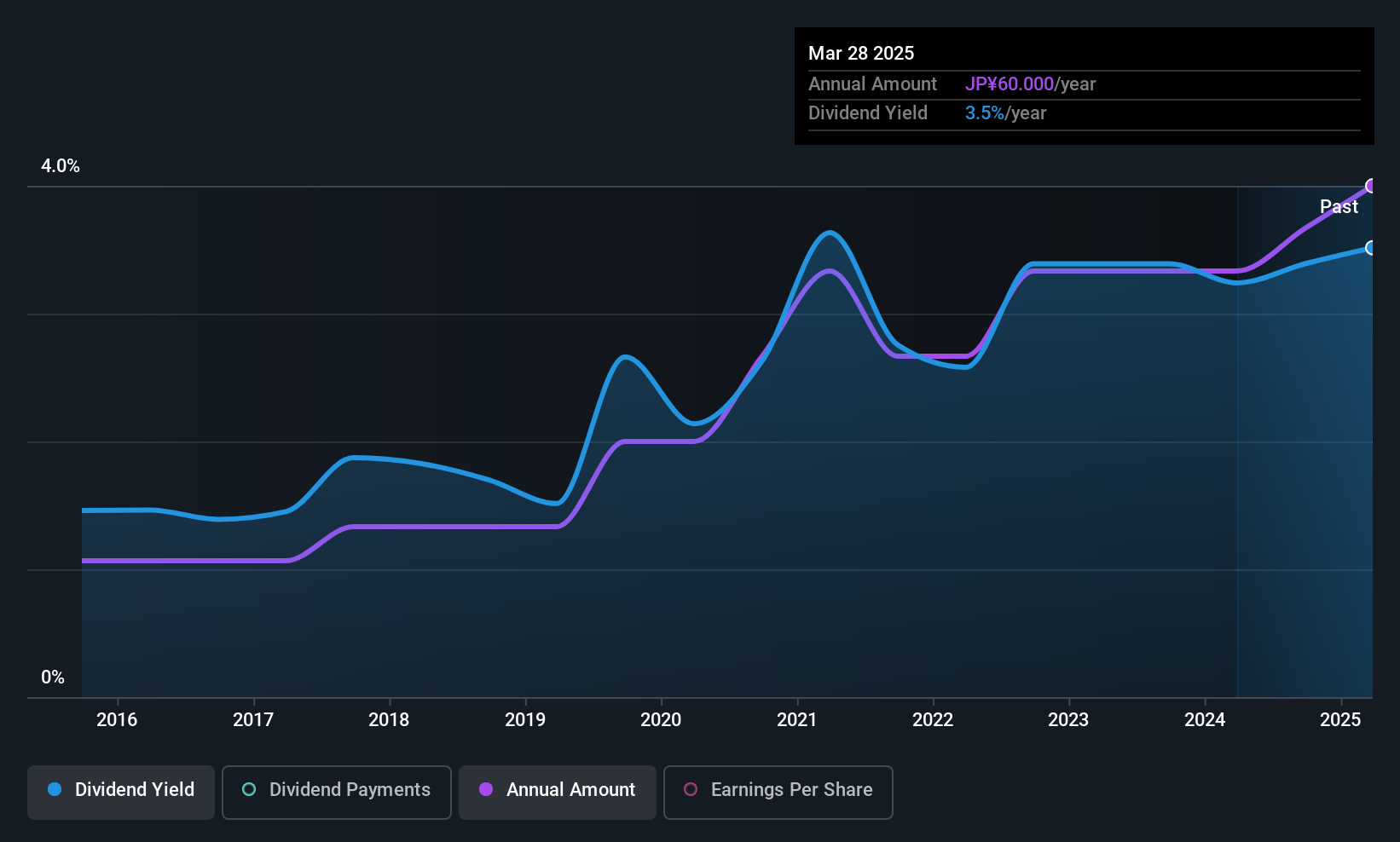Select the 2019 year on the x-axis
The width and height of the screenshot is (1400, 842).
pyautogui.click(x=525, y=720)
